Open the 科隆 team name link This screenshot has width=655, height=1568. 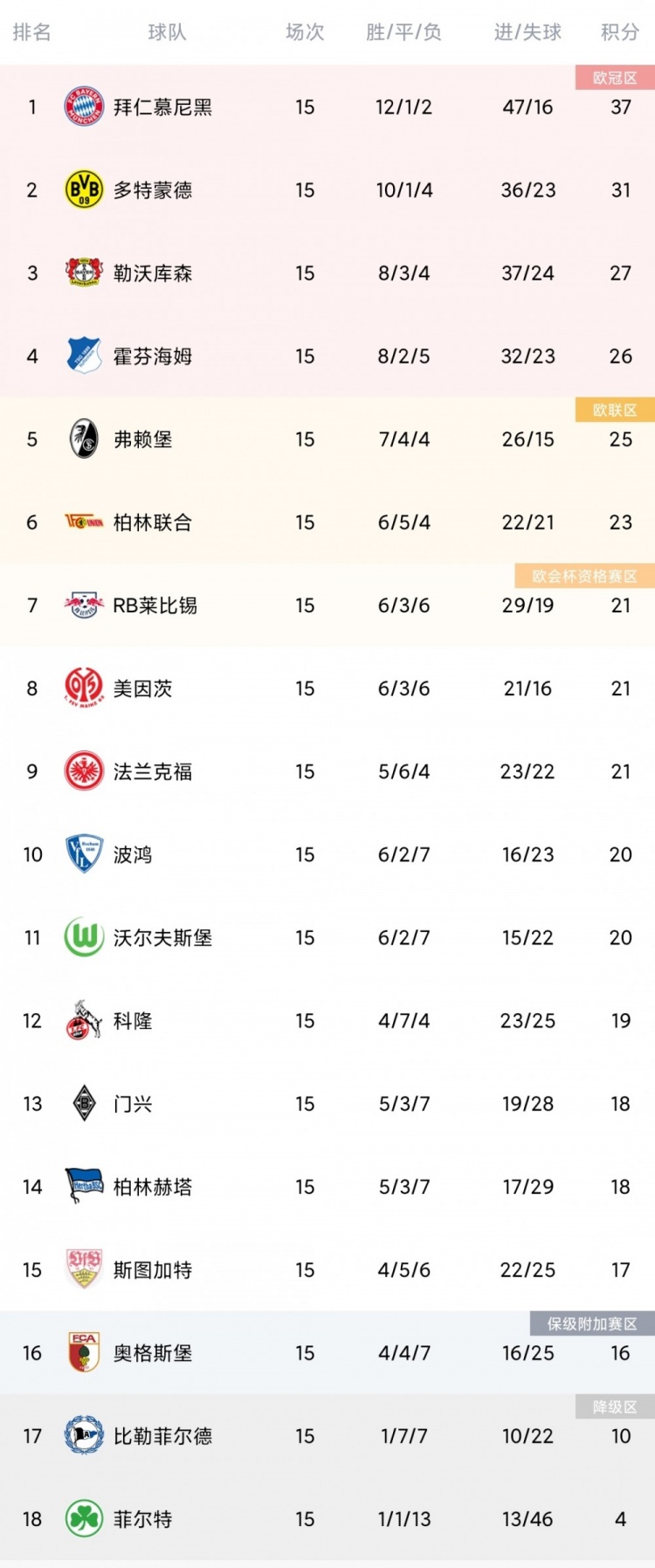coord(133,1020)
